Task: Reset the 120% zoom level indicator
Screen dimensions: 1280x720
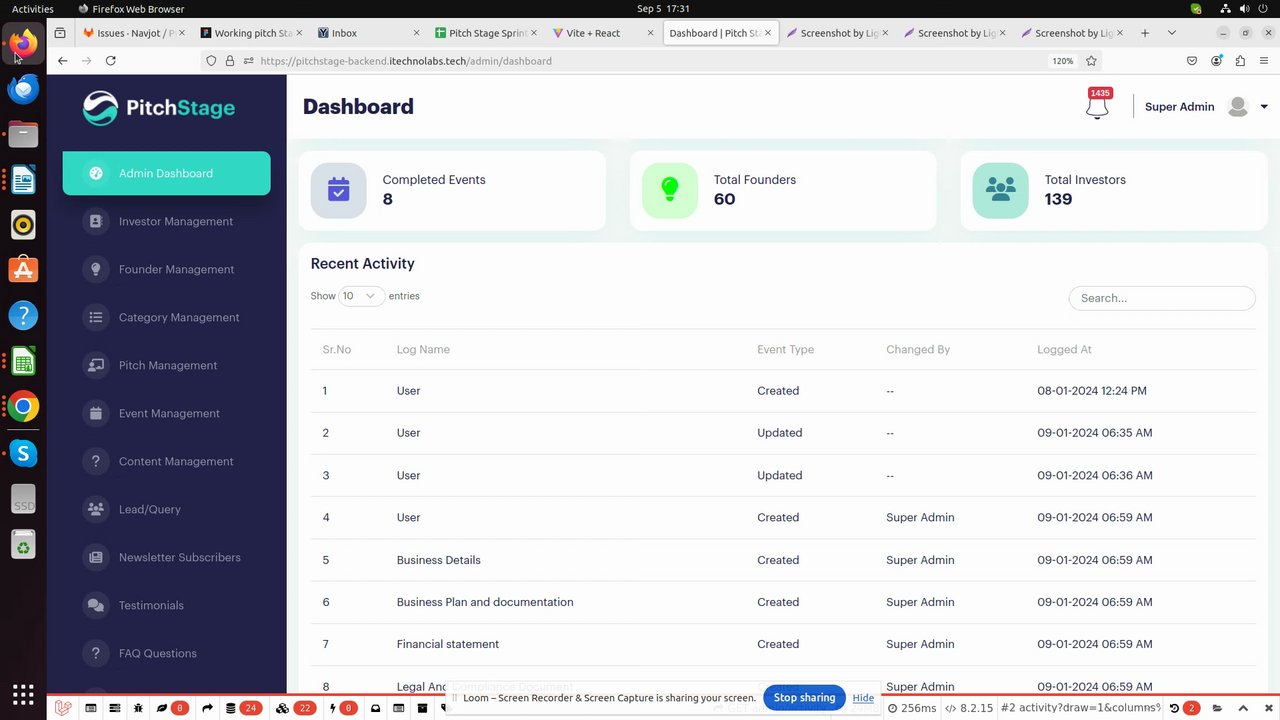Action: coord(1062,61)
